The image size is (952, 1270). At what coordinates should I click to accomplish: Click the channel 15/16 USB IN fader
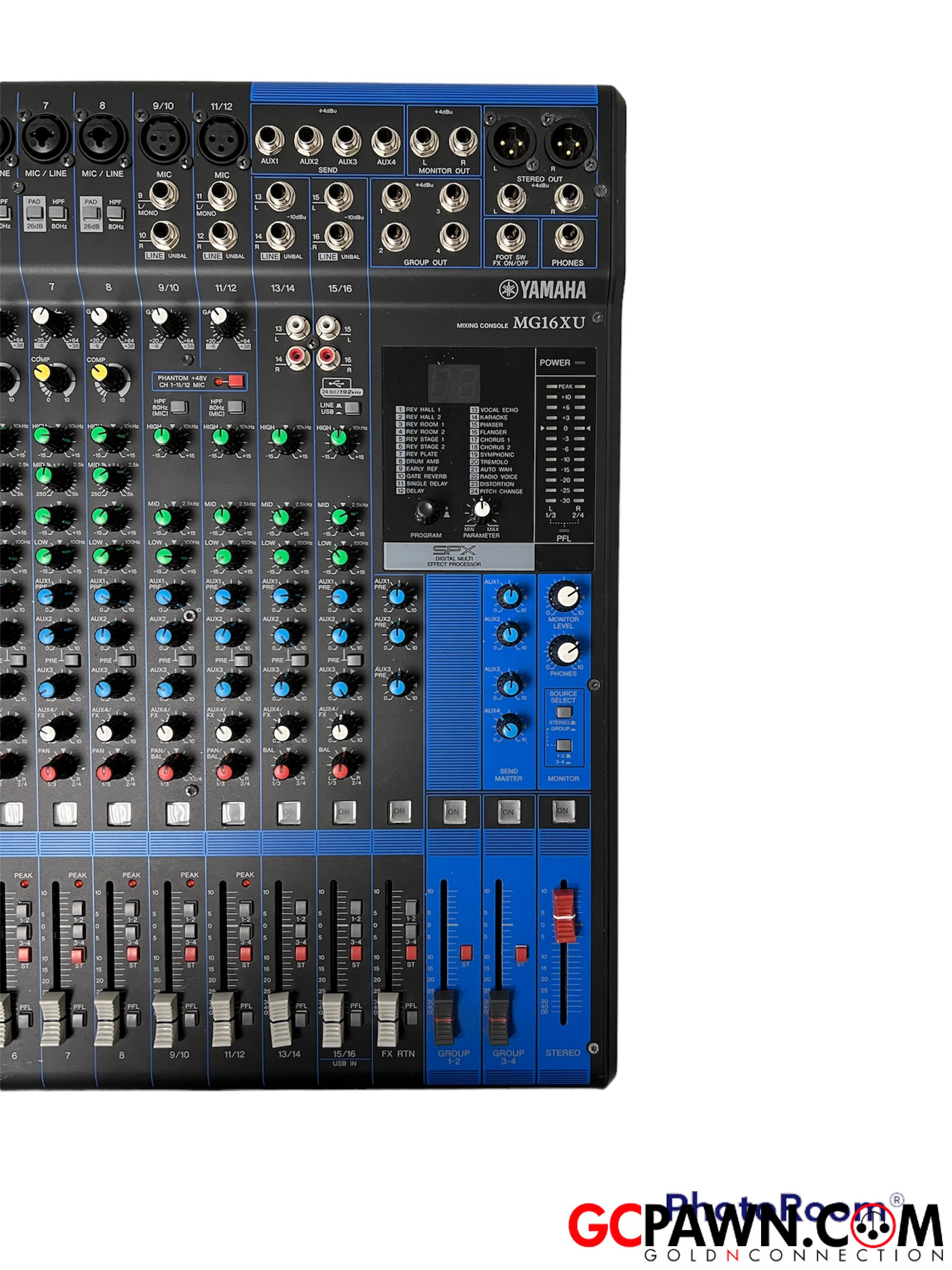click(333, 1020)
